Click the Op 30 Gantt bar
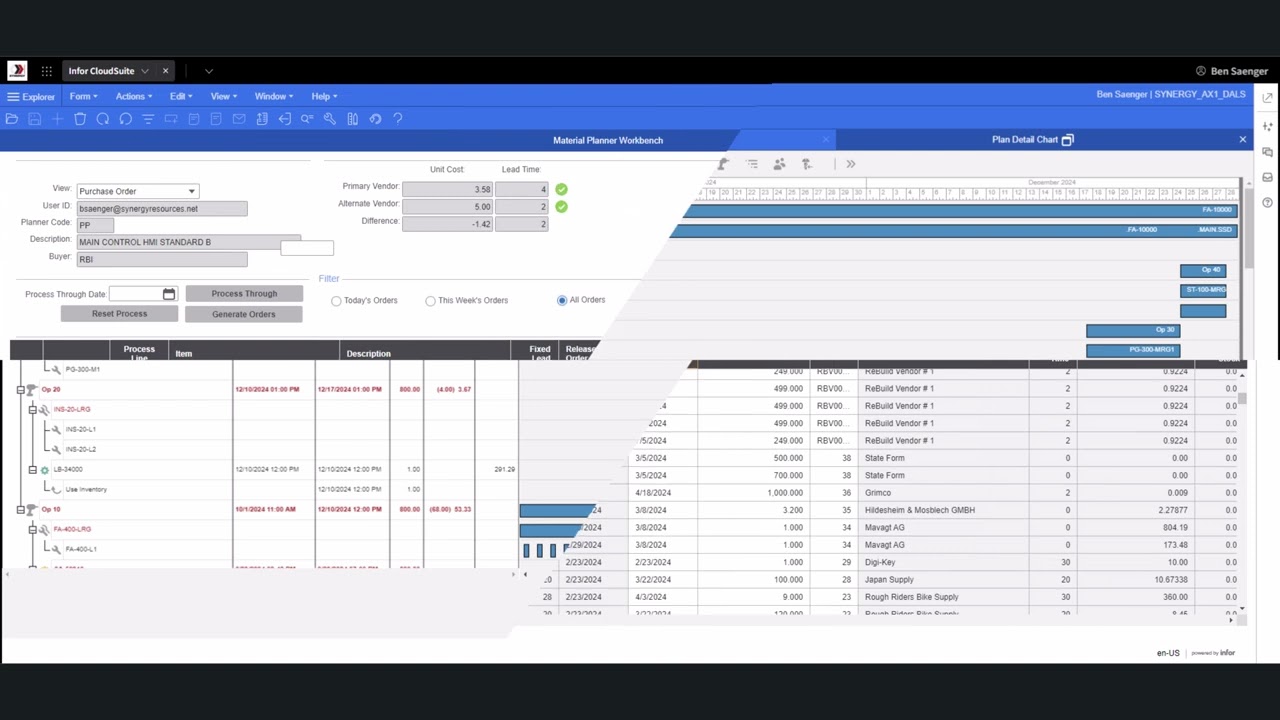Image resolution: width=1280 pixels, height=720 pixels. tap(1133, 330)
